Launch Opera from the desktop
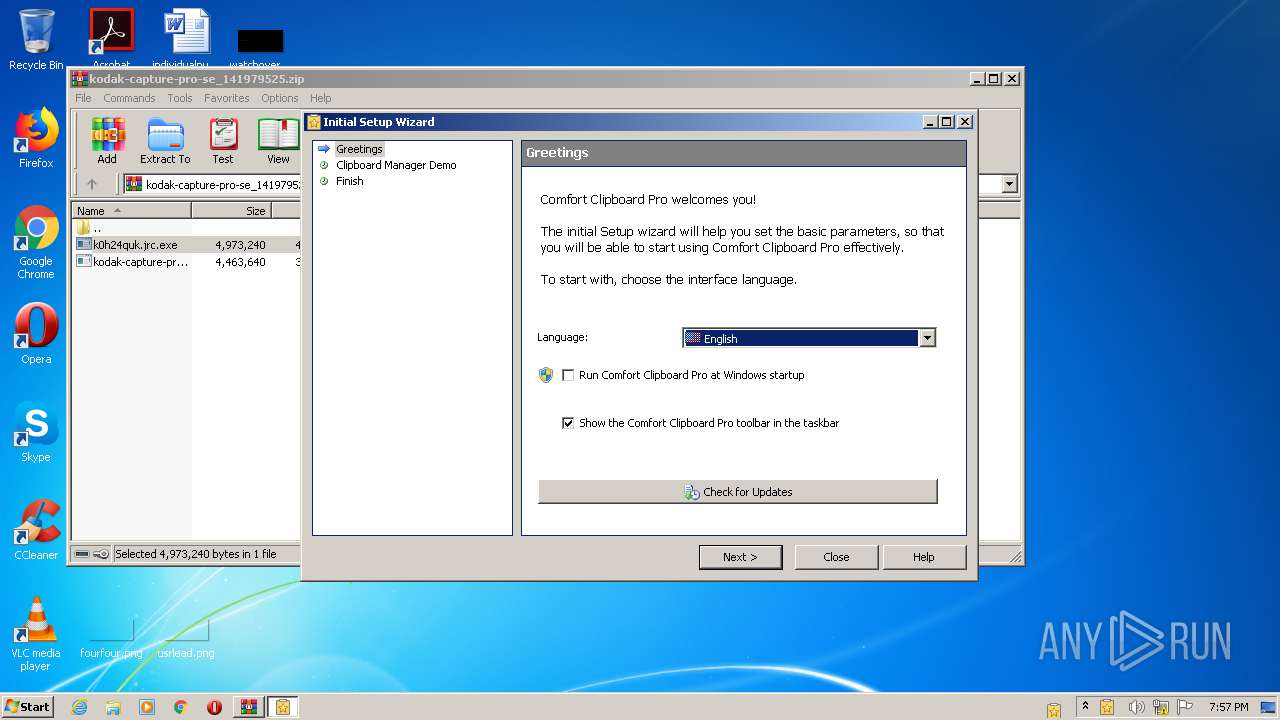1280x720 pixels. [x=36, y=334]
